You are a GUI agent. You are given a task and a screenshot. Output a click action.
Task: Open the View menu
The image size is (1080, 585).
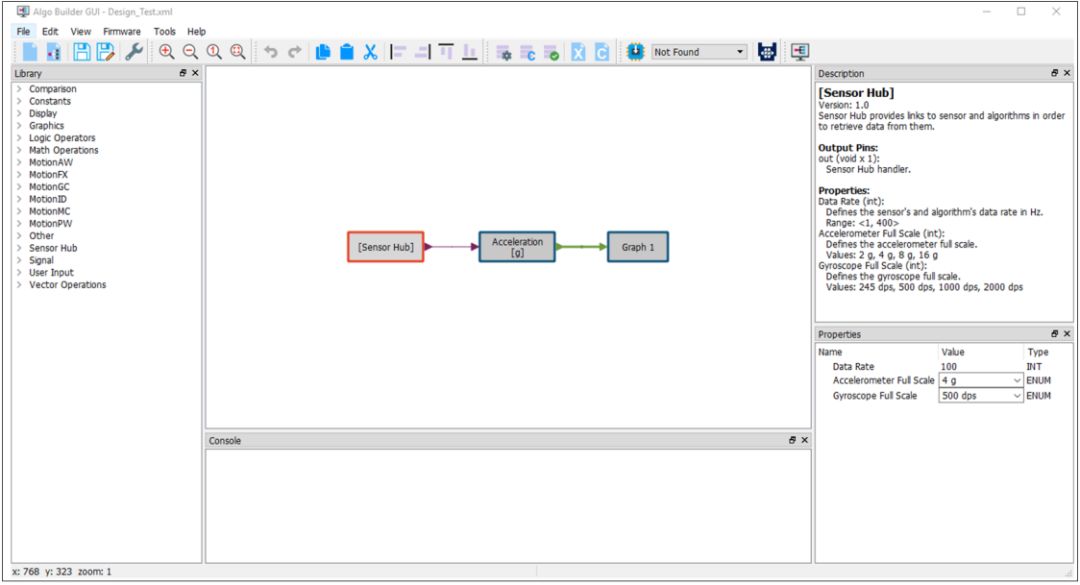point(81,32)
